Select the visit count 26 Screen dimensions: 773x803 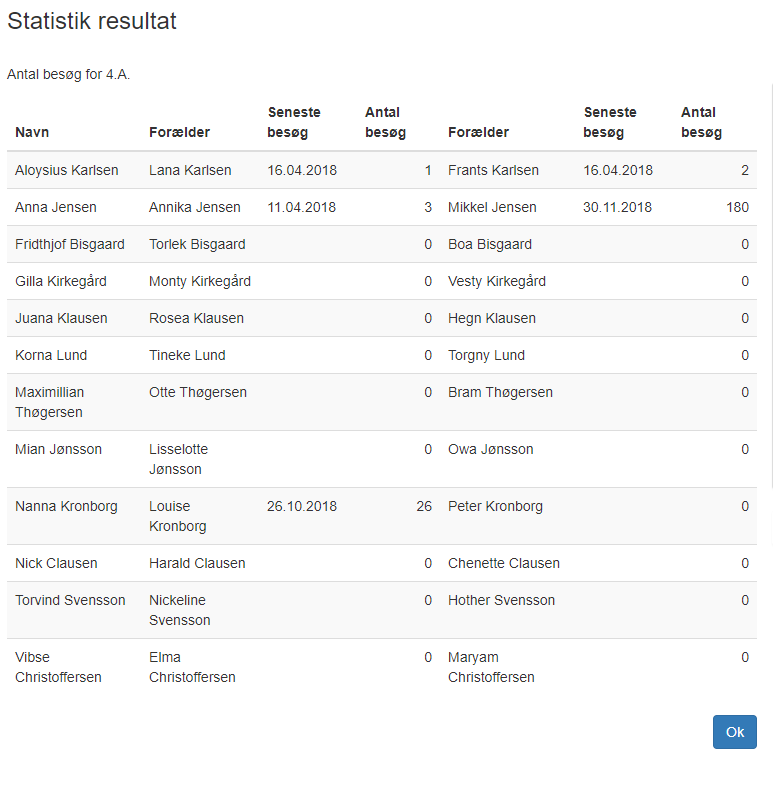(x=424, y=506)
